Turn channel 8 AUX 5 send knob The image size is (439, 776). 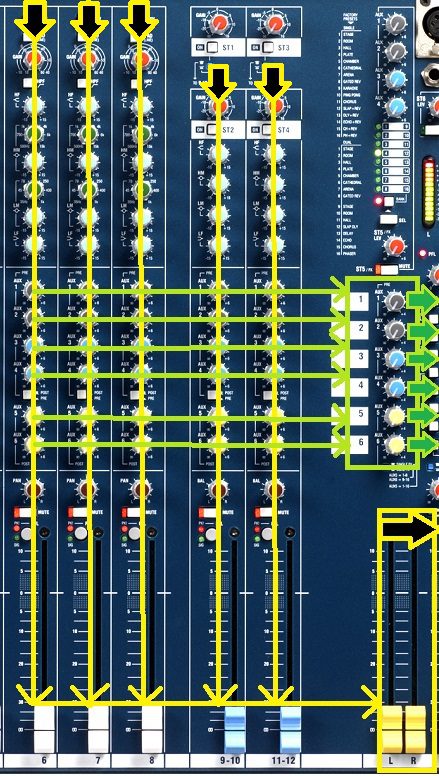point(143,416)
